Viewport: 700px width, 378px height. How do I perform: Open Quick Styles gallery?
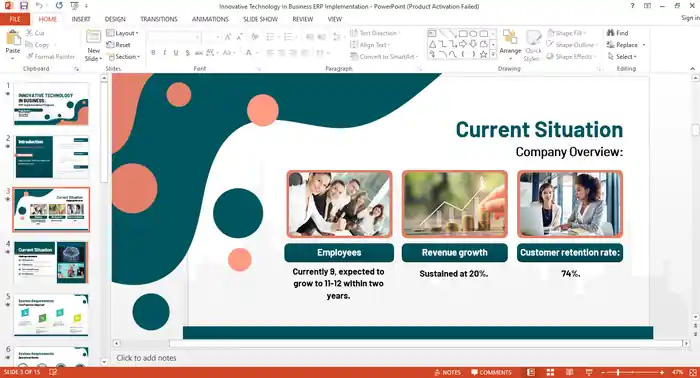[x=533, y=45]
